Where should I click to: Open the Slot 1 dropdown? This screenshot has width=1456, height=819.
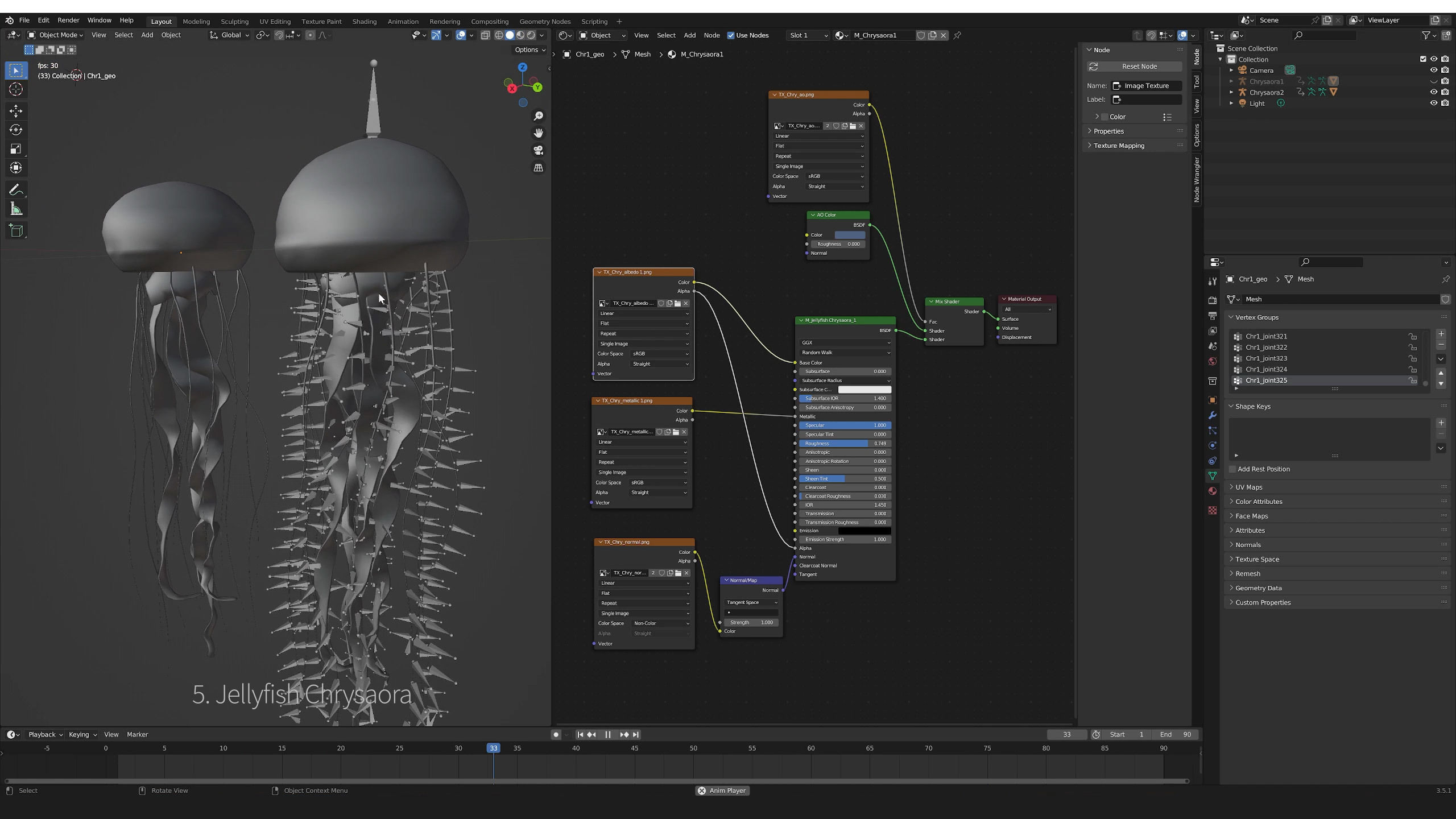tap(808, 35)
